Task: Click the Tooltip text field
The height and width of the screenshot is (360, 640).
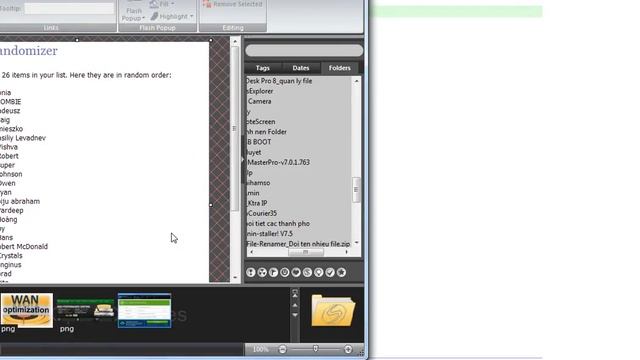Action: (69, 9)
